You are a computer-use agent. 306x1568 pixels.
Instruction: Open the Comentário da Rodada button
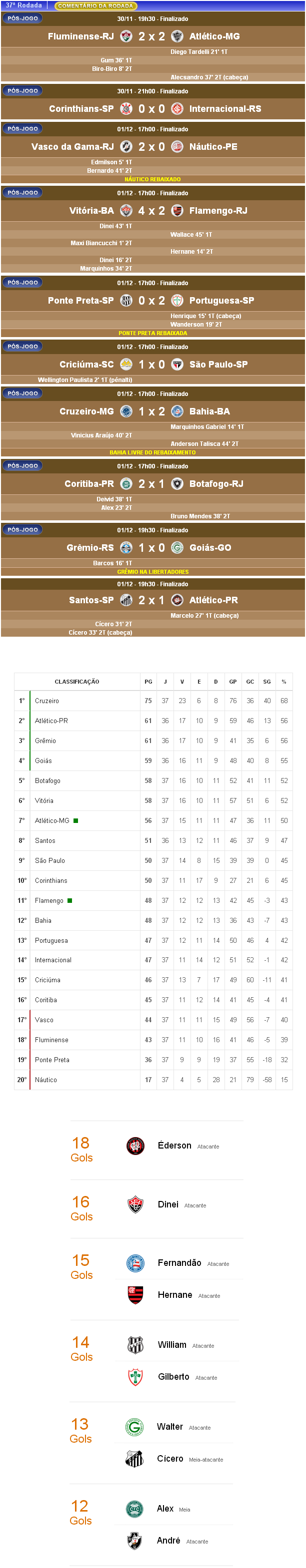pyautogui.click(x=95, y=5)
